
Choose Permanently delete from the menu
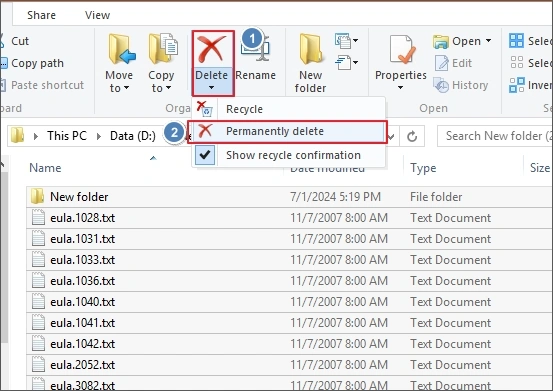coord(287,132)
